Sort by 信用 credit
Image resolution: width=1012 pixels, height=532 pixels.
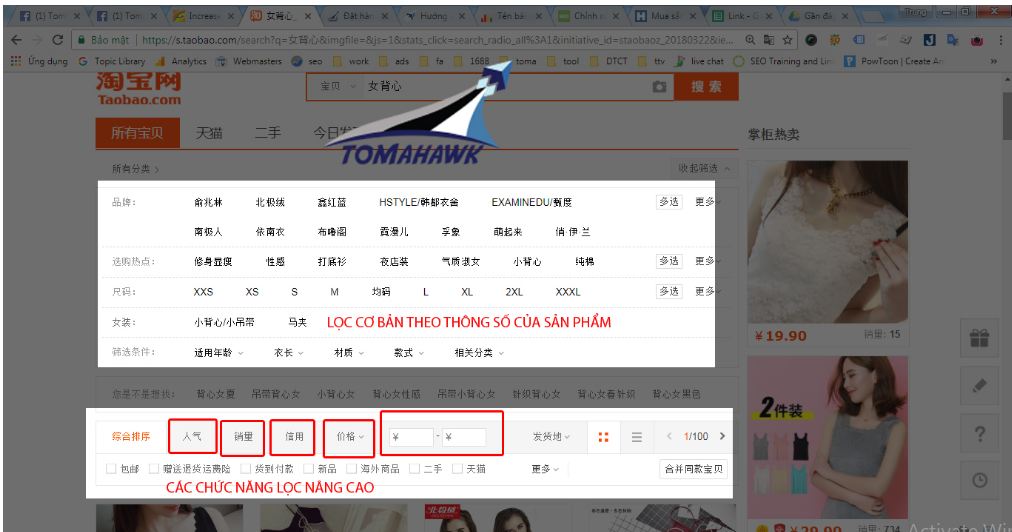click(x=294, y=437)
